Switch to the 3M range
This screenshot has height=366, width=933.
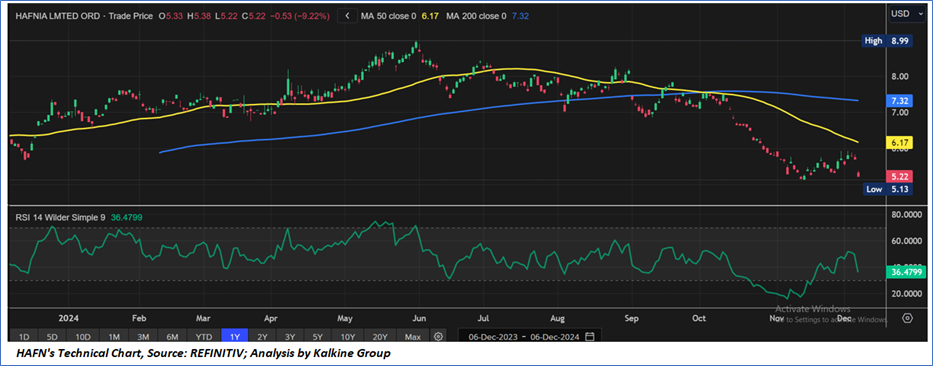click(143, 337)
